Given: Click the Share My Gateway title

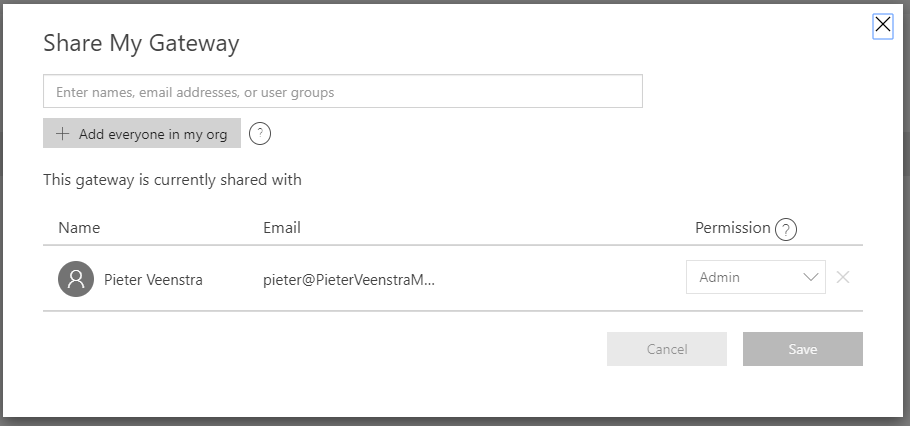Looking at the screenshot, I should point(141,44).
